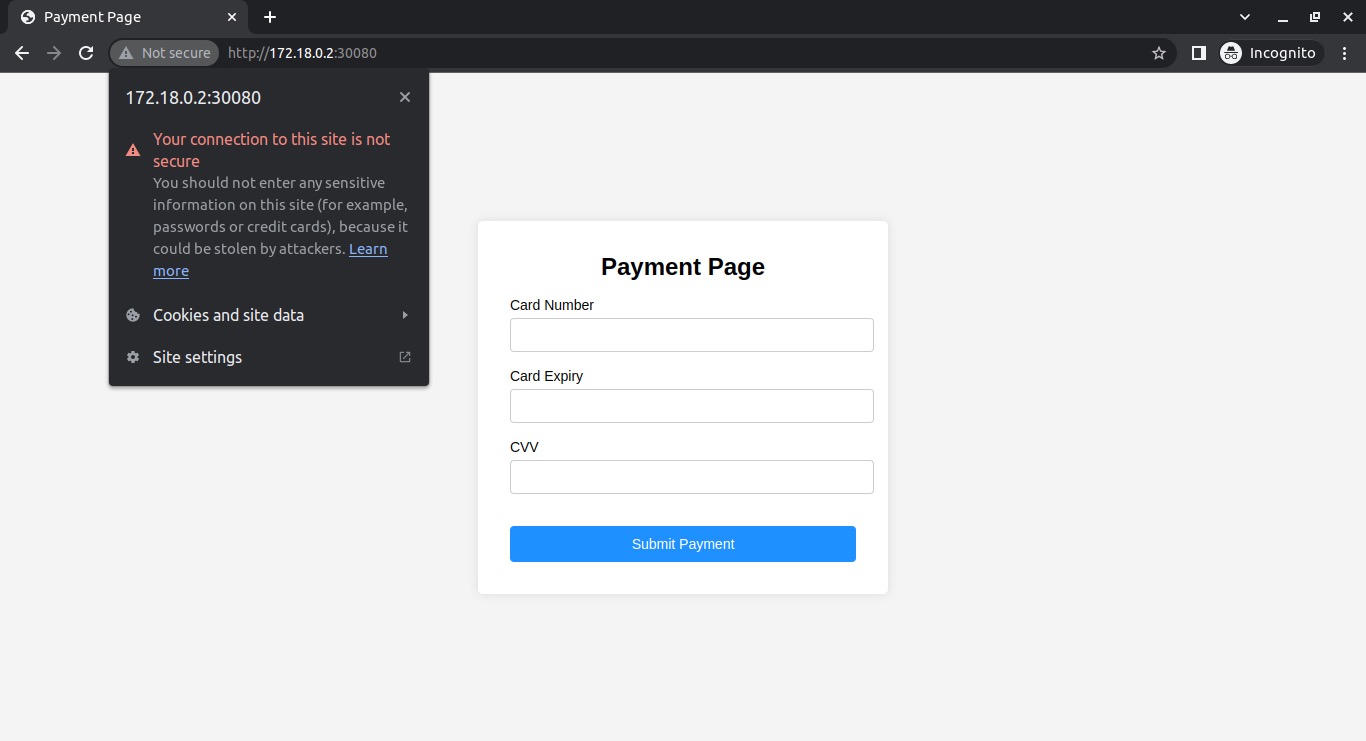
Task: Click the Not secure warning chip
Action: (165, 53)
